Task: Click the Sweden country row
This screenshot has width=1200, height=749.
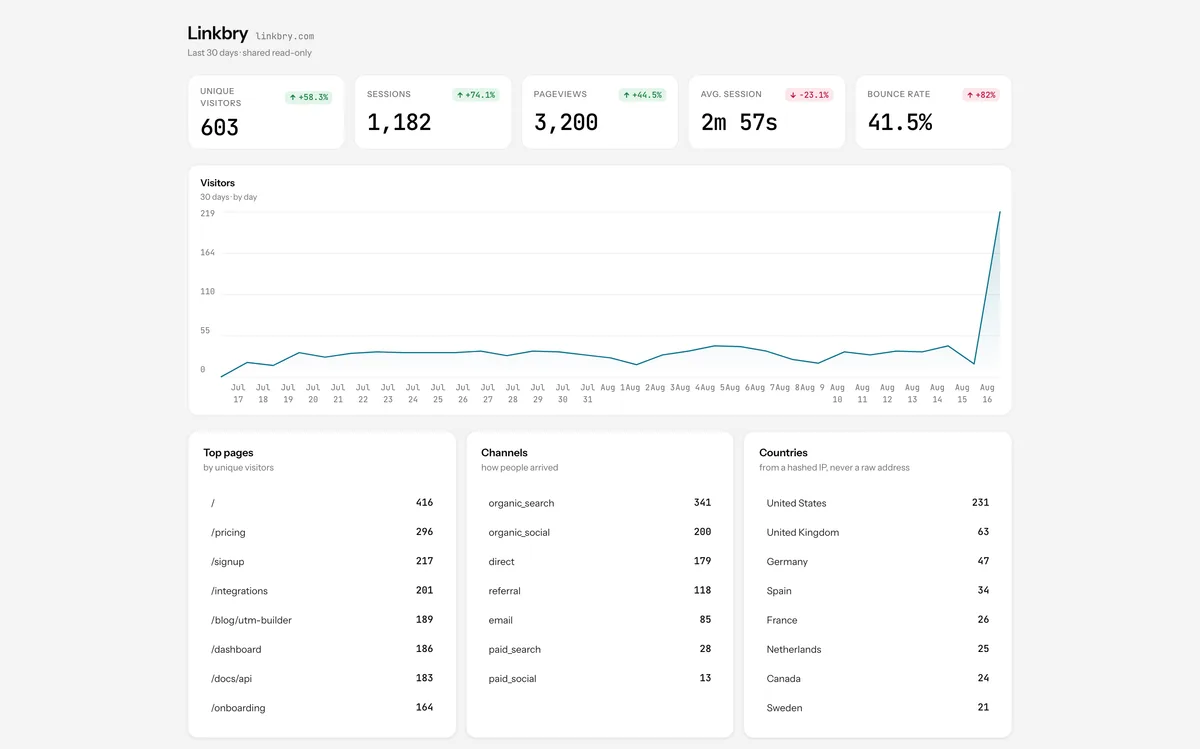Action: [878, 707]
